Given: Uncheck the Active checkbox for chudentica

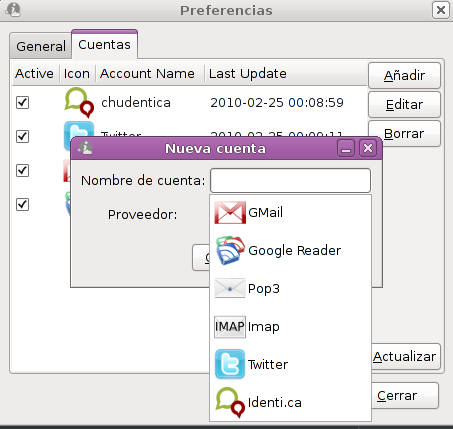Looking at the screenshot, I should click(22, 102).
